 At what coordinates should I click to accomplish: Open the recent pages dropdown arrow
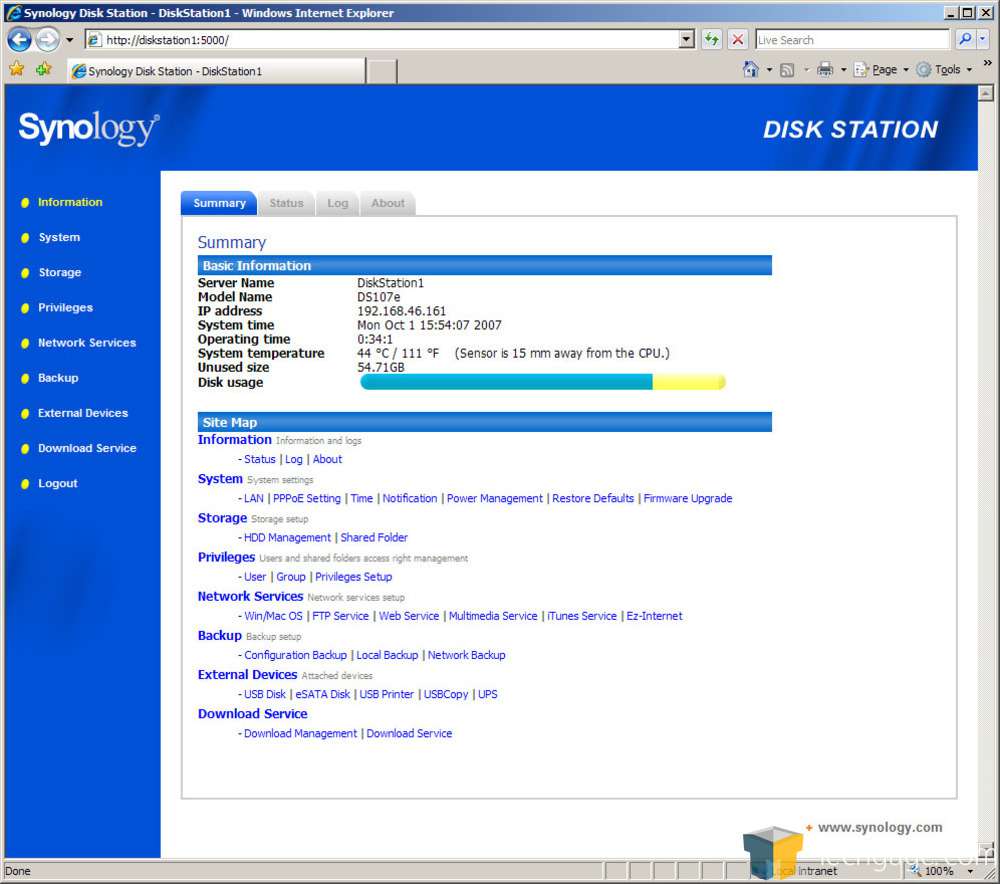[x=70, y=40]
